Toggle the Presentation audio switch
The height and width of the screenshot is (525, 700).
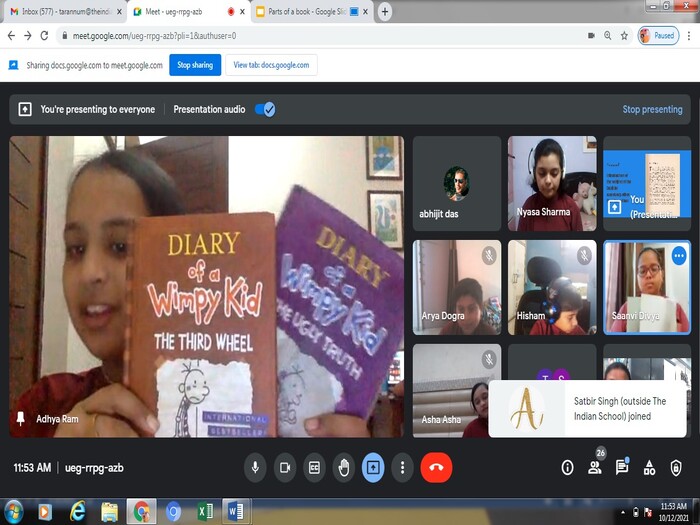[x=265, y=109]
